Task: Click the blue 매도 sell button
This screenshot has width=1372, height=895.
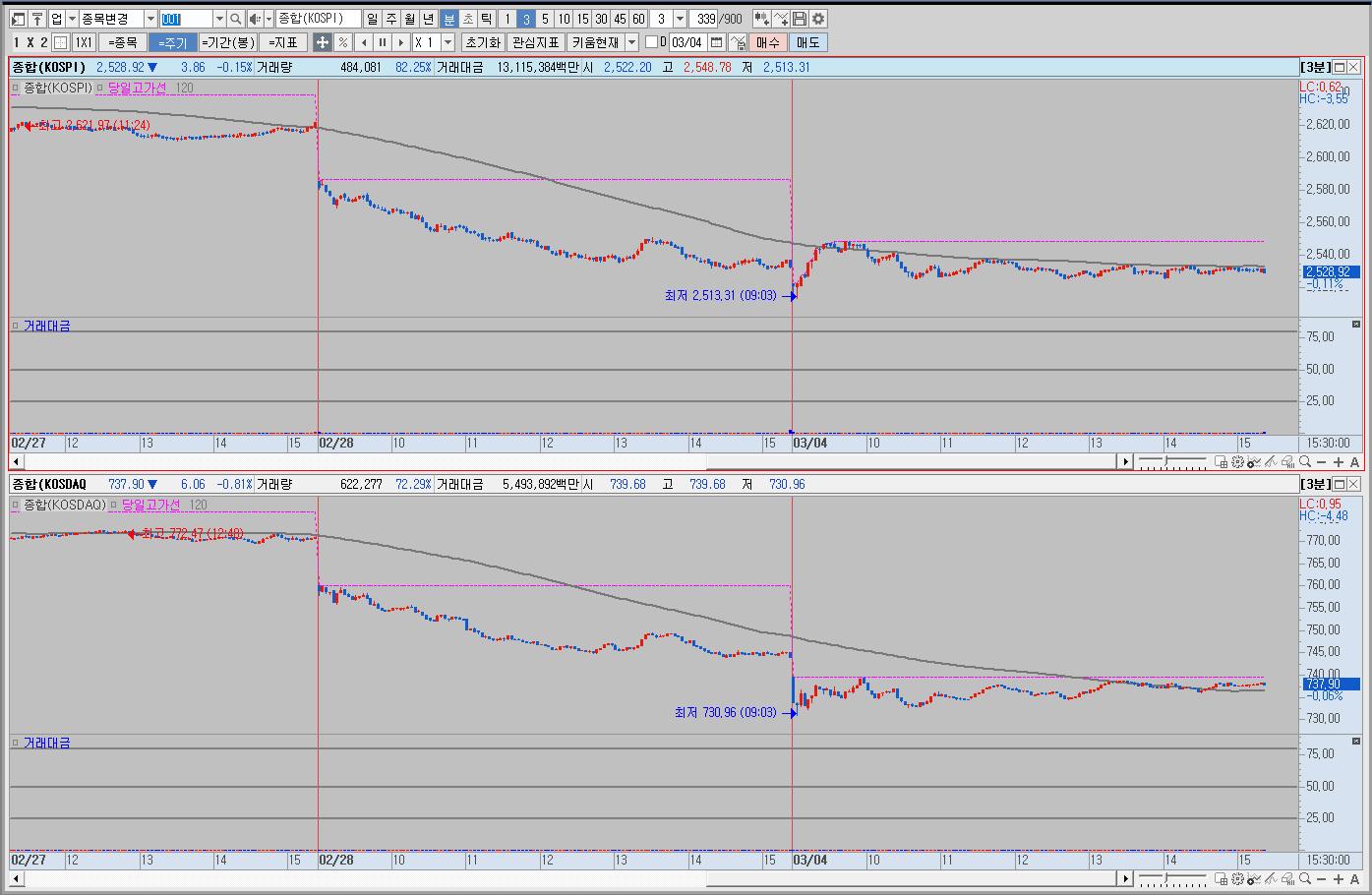Action: tap(807, 42)
